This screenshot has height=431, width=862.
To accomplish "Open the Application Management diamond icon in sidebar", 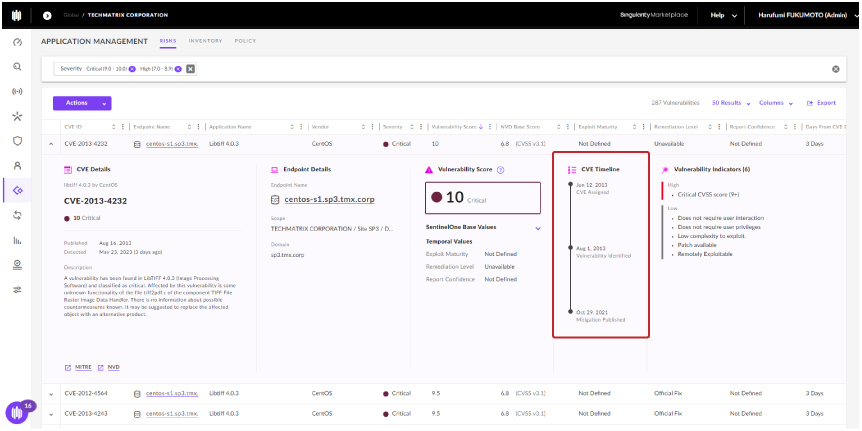I will pos(17,190).
